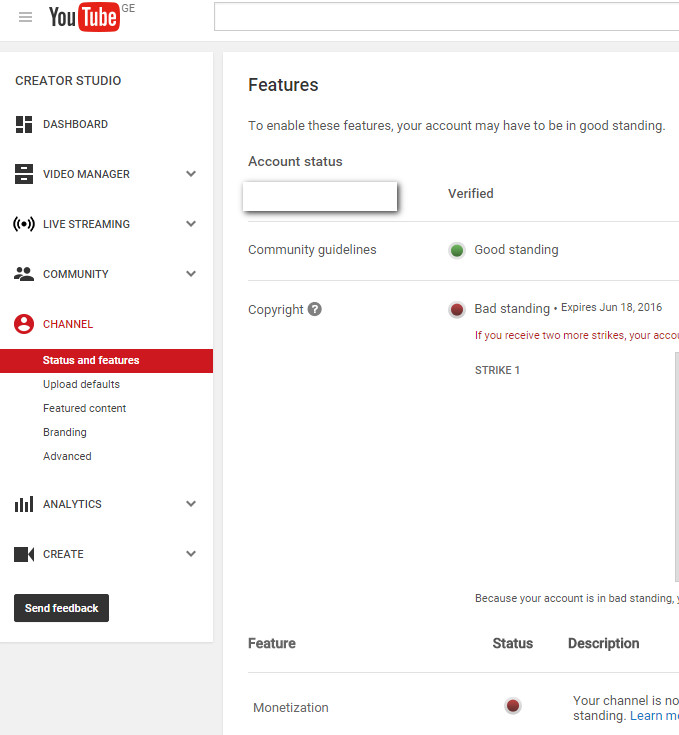The height and width of the screenshot is (735, 679).
Task: Open CREATE in the sidebar
Action: 63,554
